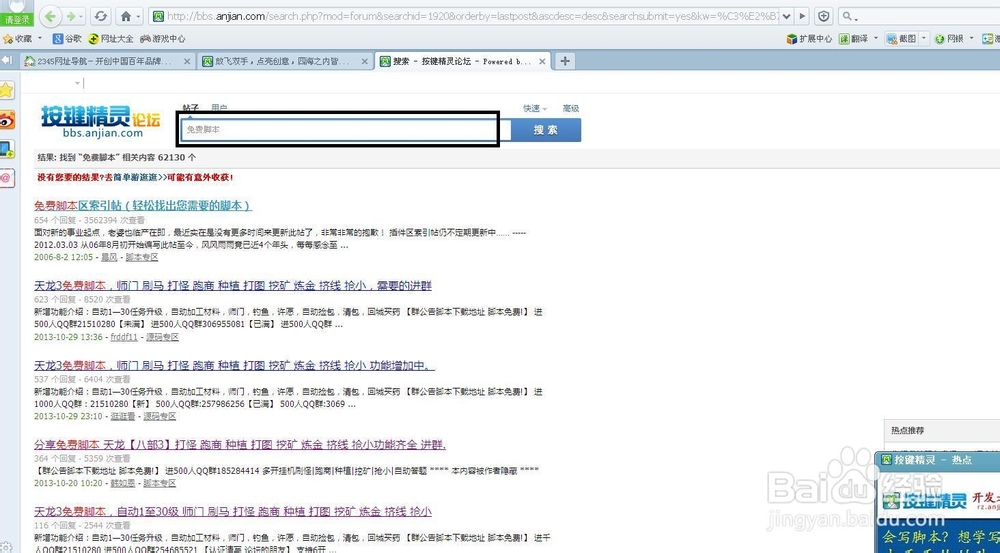Open the 谷歌 bookmark
Image resolution: width=1000 pixels, height=553 pixels.
pyautogui.click(x=68, y=39)
